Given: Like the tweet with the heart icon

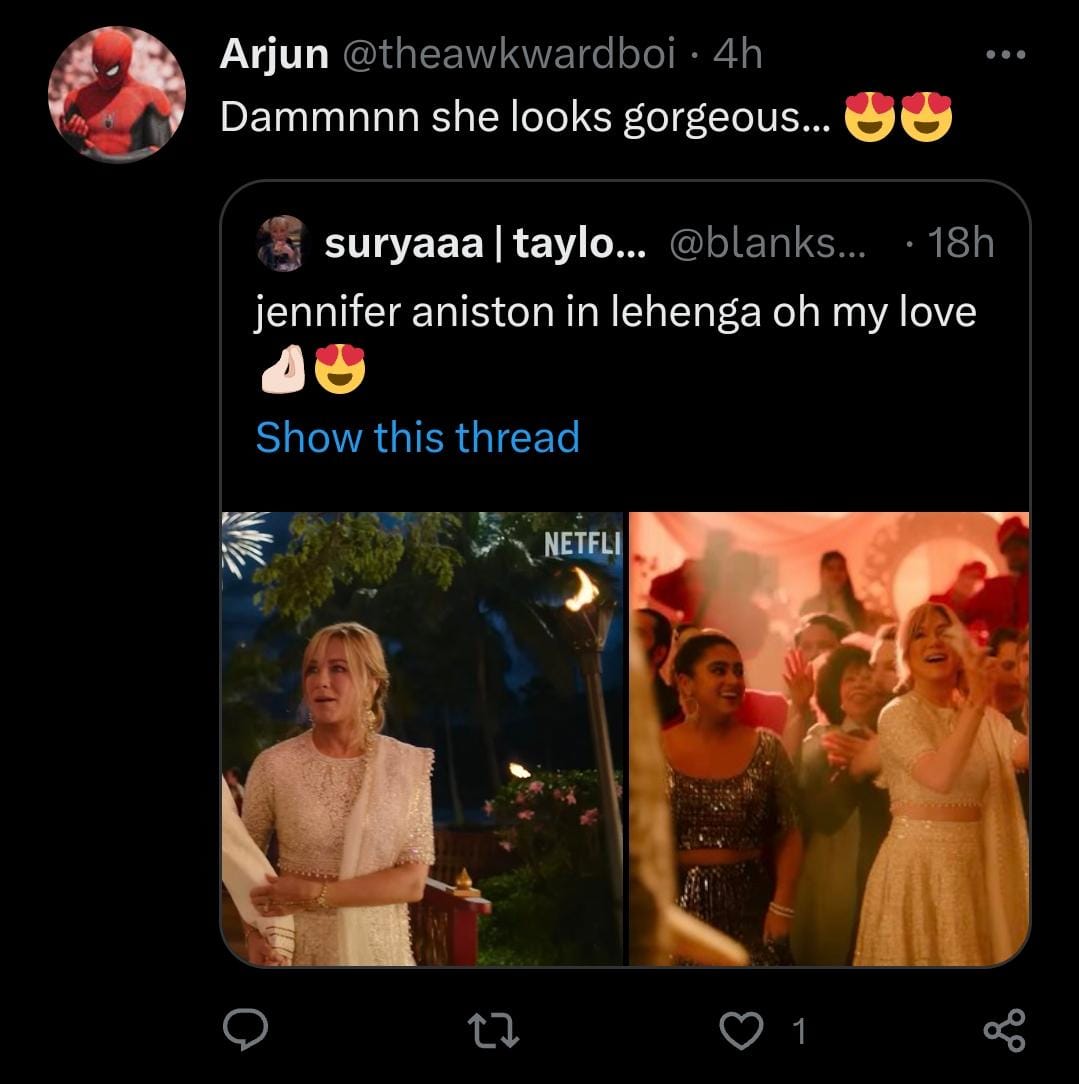Looking at the screenshot, I should pyautogui.click(x=741, y=1031).
